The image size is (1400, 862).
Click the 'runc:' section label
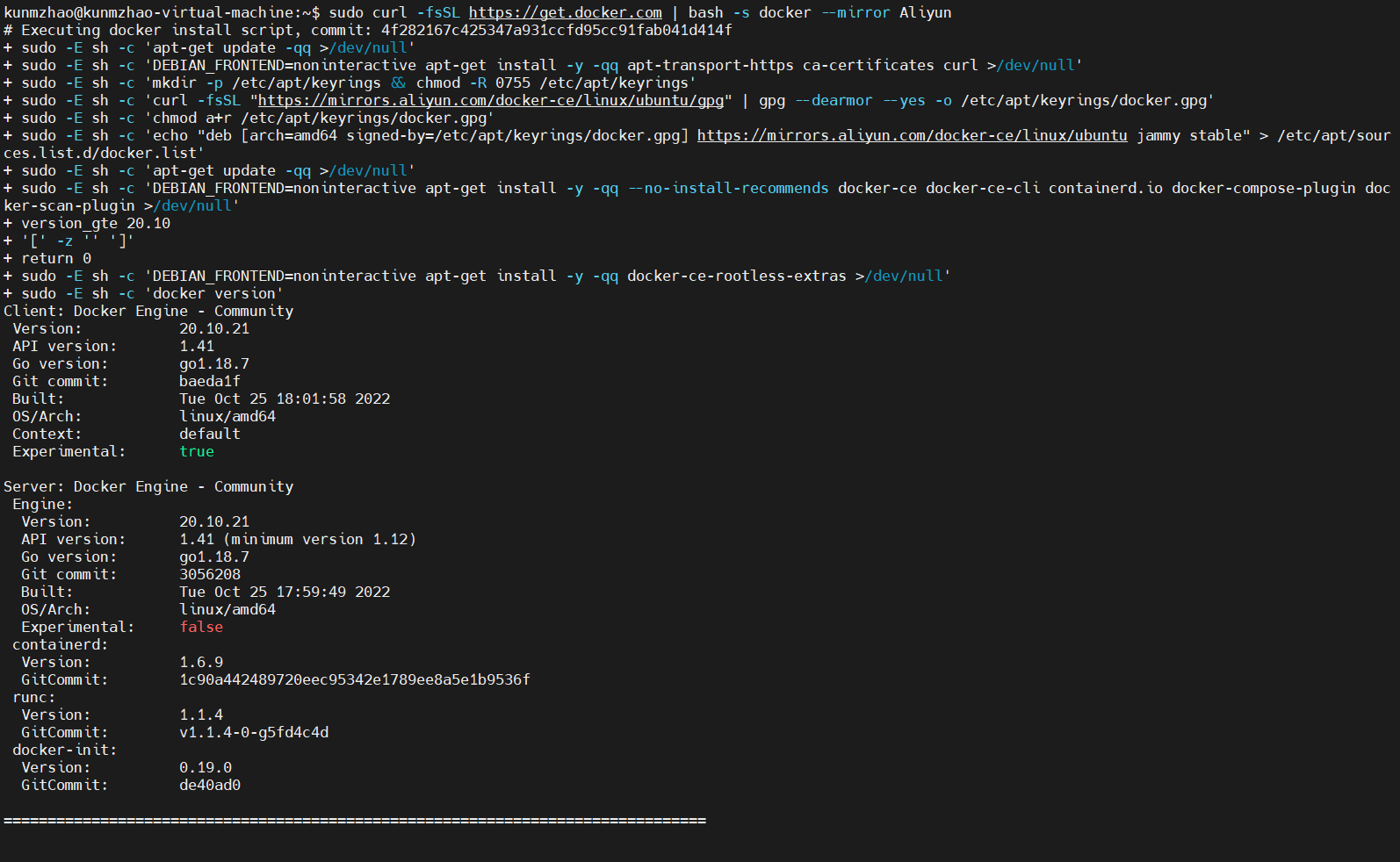click(x=34, y=697)
